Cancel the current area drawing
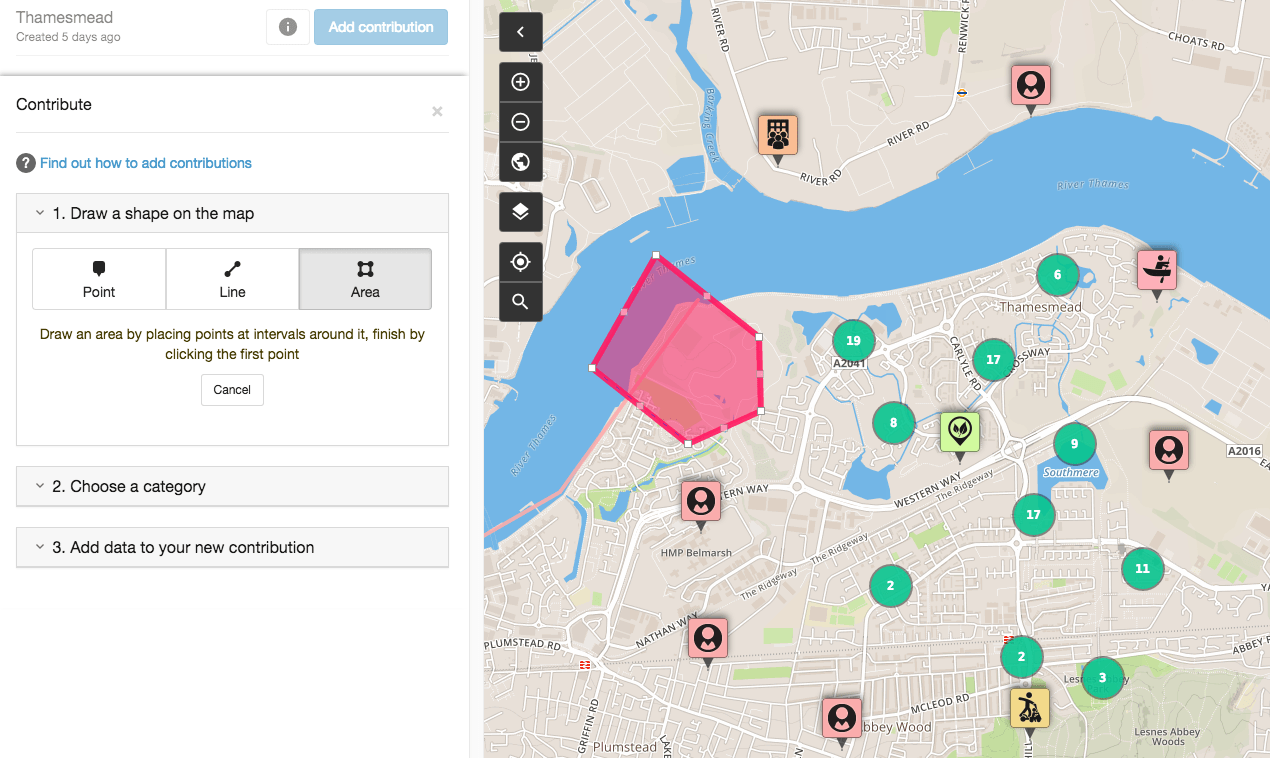1270x758 pixels. 232,390
